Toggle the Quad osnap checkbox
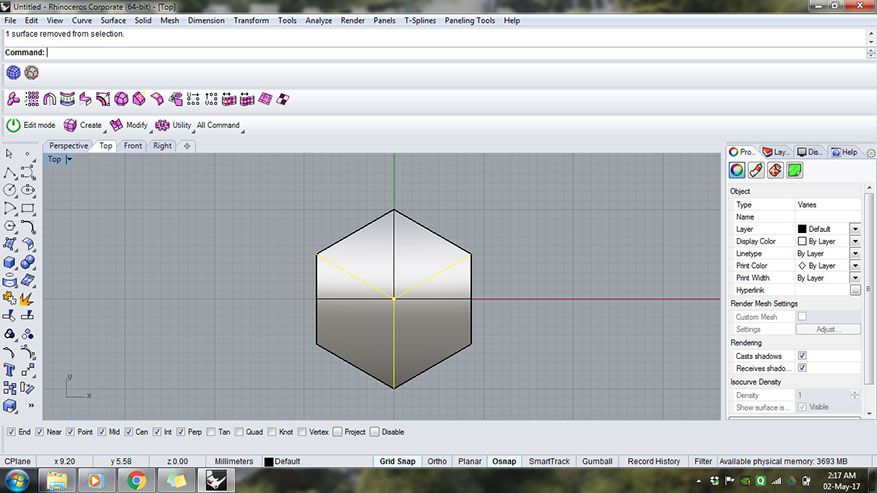Viewport: 877px width, 493px height. coord(240,432)
